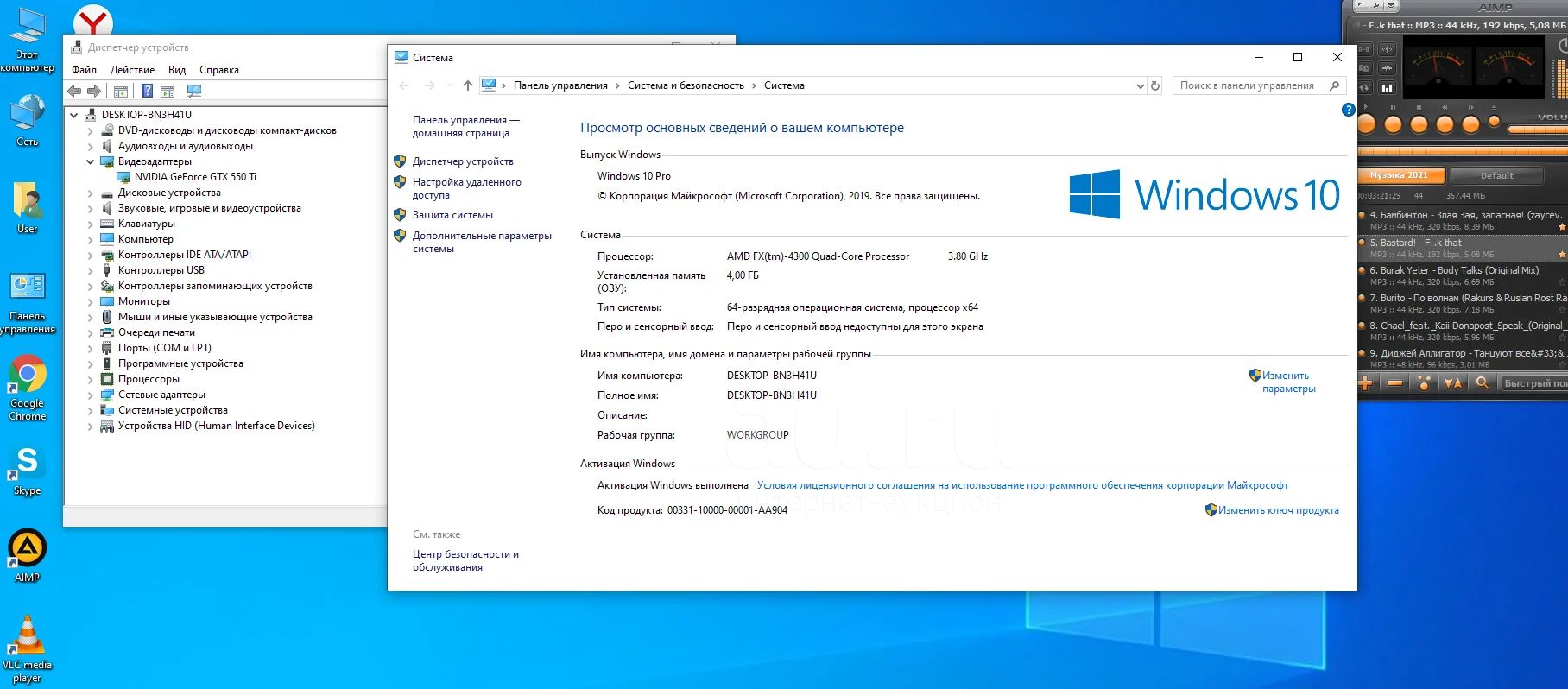Screen dimensions: 1568x689
Task: Select the Сеть (Network) desktop icon
Action: point(27,121)
